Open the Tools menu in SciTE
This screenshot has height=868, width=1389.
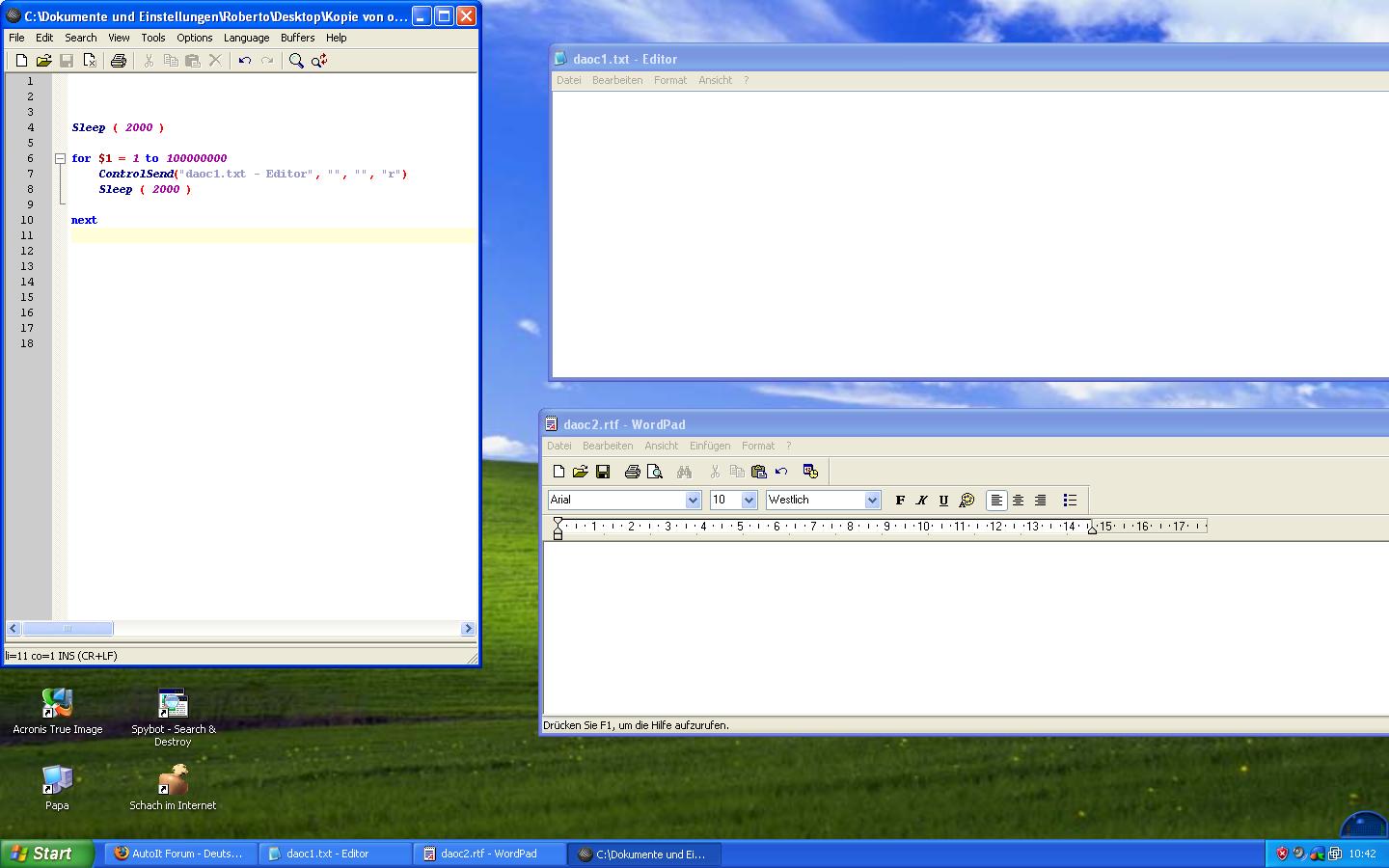click(153, 38)
